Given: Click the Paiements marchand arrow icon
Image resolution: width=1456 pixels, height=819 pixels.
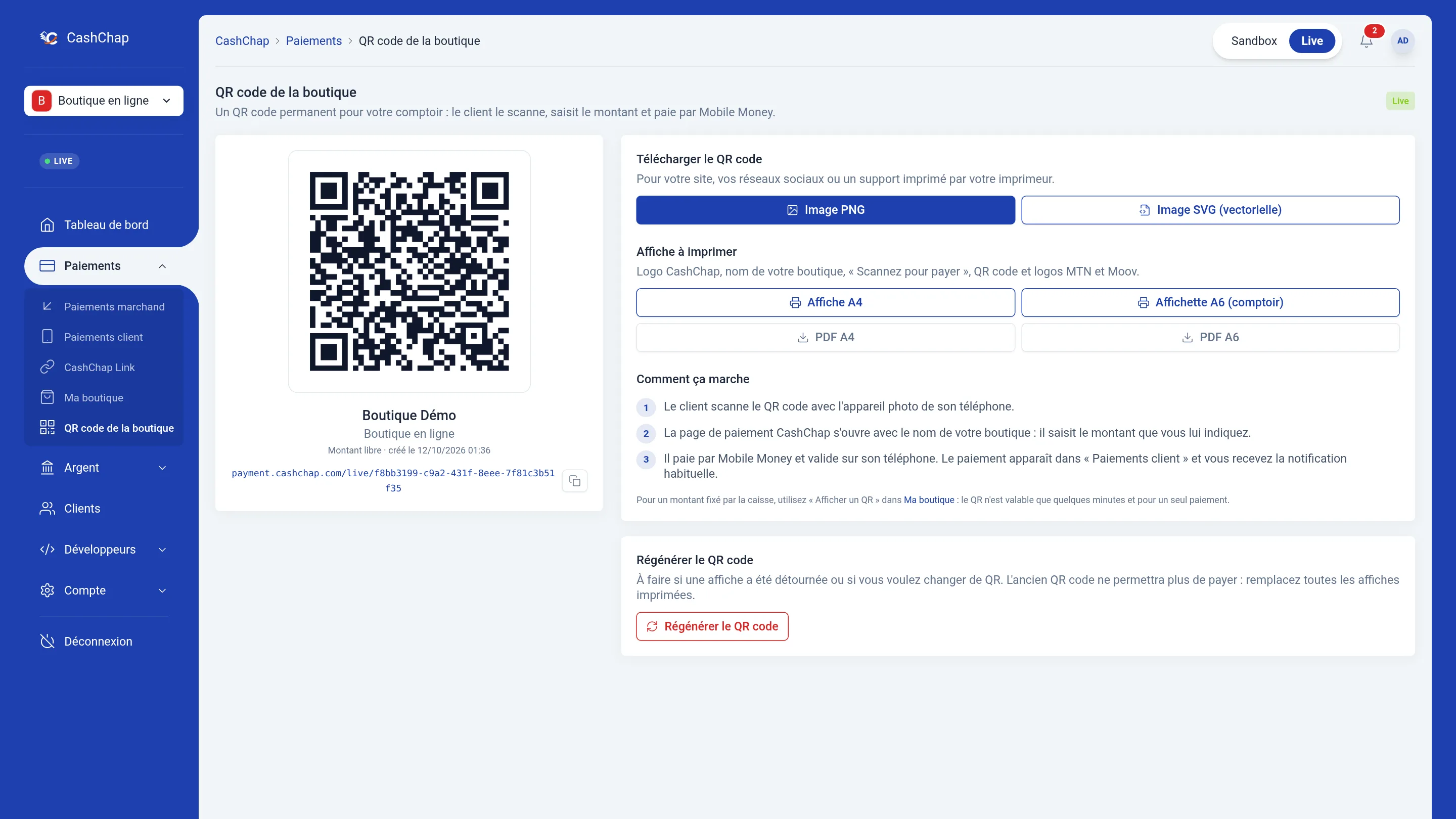Looking at the screenshot, I should click(x=48, y=306).
